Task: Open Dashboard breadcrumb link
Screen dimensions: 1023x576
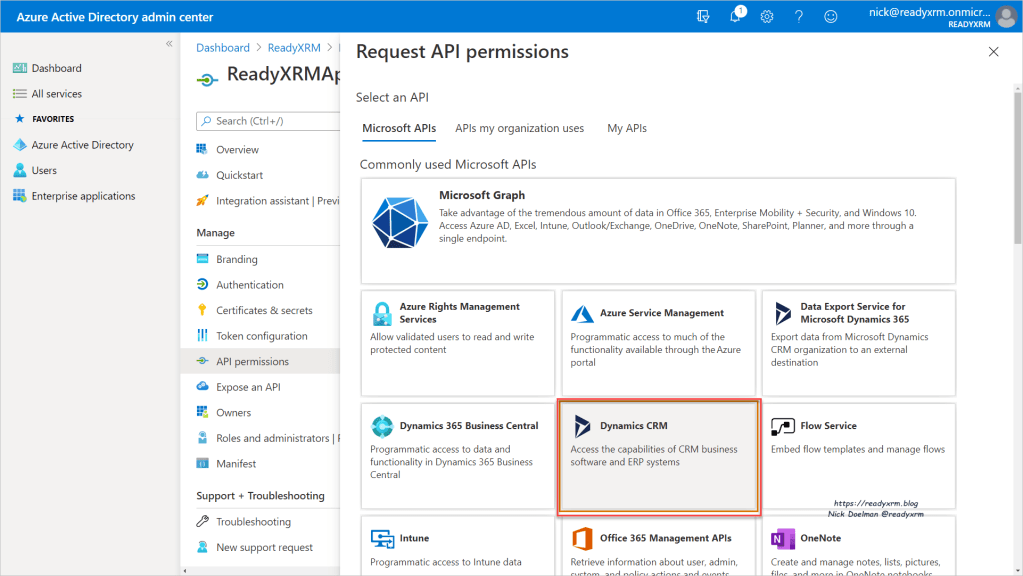Action: [x=223, y=47]
